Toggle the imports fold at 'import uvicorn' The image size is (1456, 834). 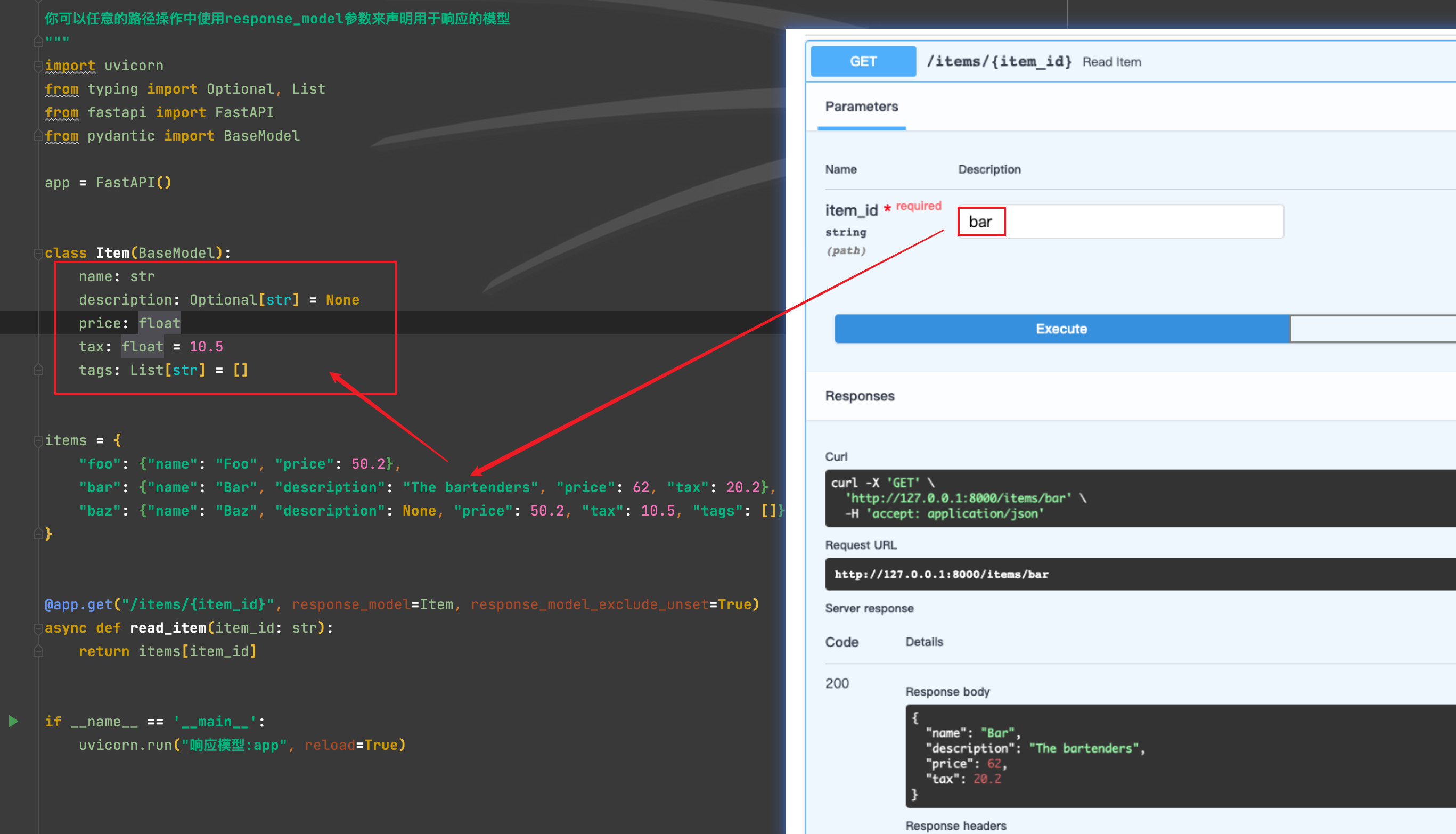coord(38,66)
